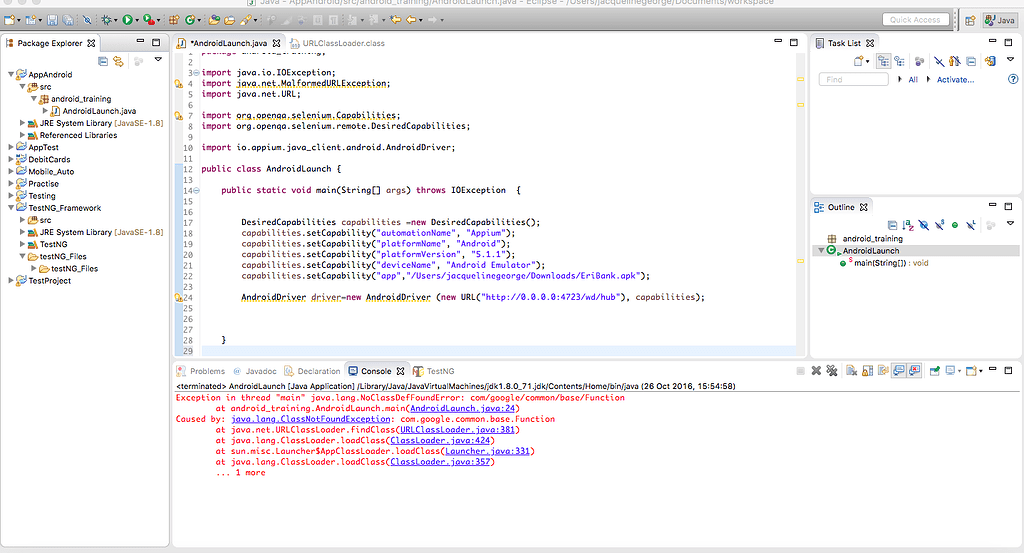Click the Open Perspective icon
This screenshot has width=1024, height=553.
tap(970, 20)
